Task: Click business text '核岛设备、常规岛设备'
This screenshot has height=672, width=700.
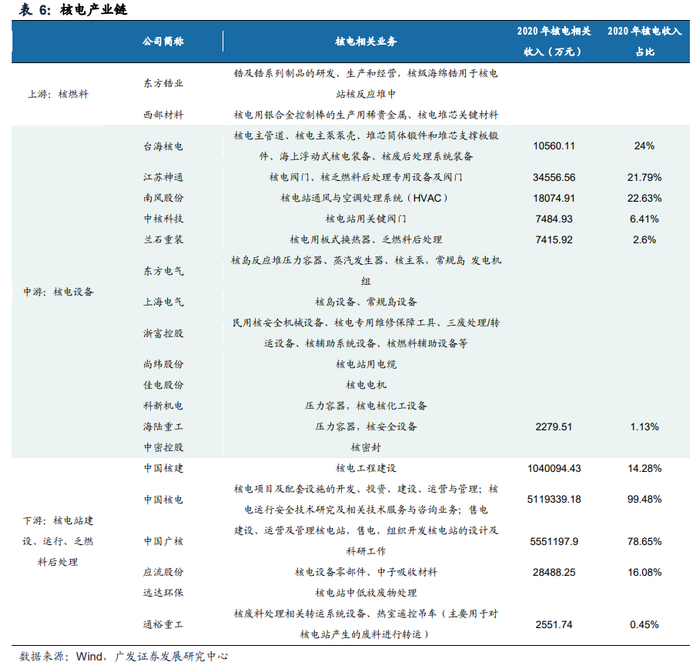Action: pos(366,302)
